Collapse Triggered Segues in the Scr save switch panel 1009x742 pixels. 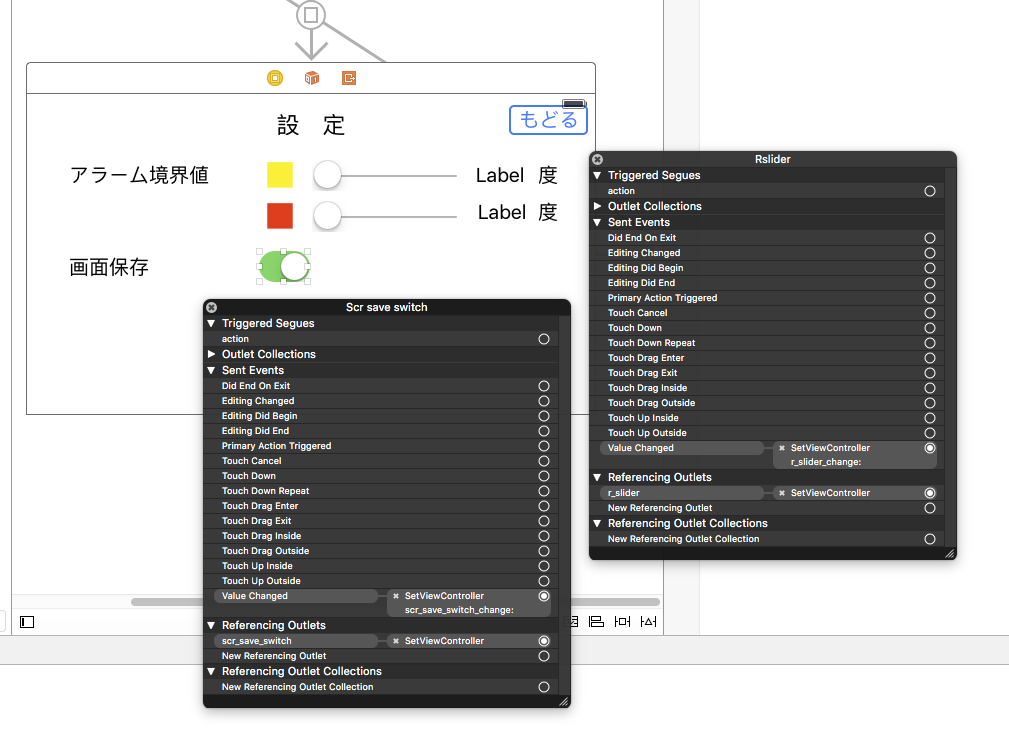(211, 323)
